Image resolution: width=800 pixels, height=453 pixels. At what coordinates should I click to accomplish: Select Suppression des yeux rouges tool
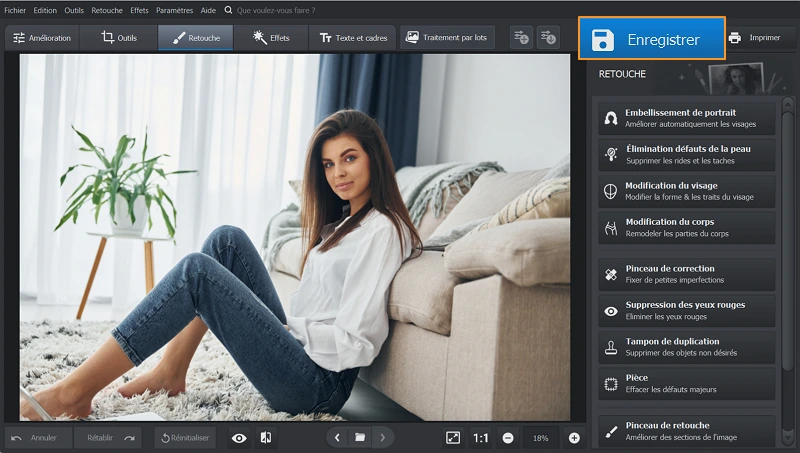[x=686, y=310]
